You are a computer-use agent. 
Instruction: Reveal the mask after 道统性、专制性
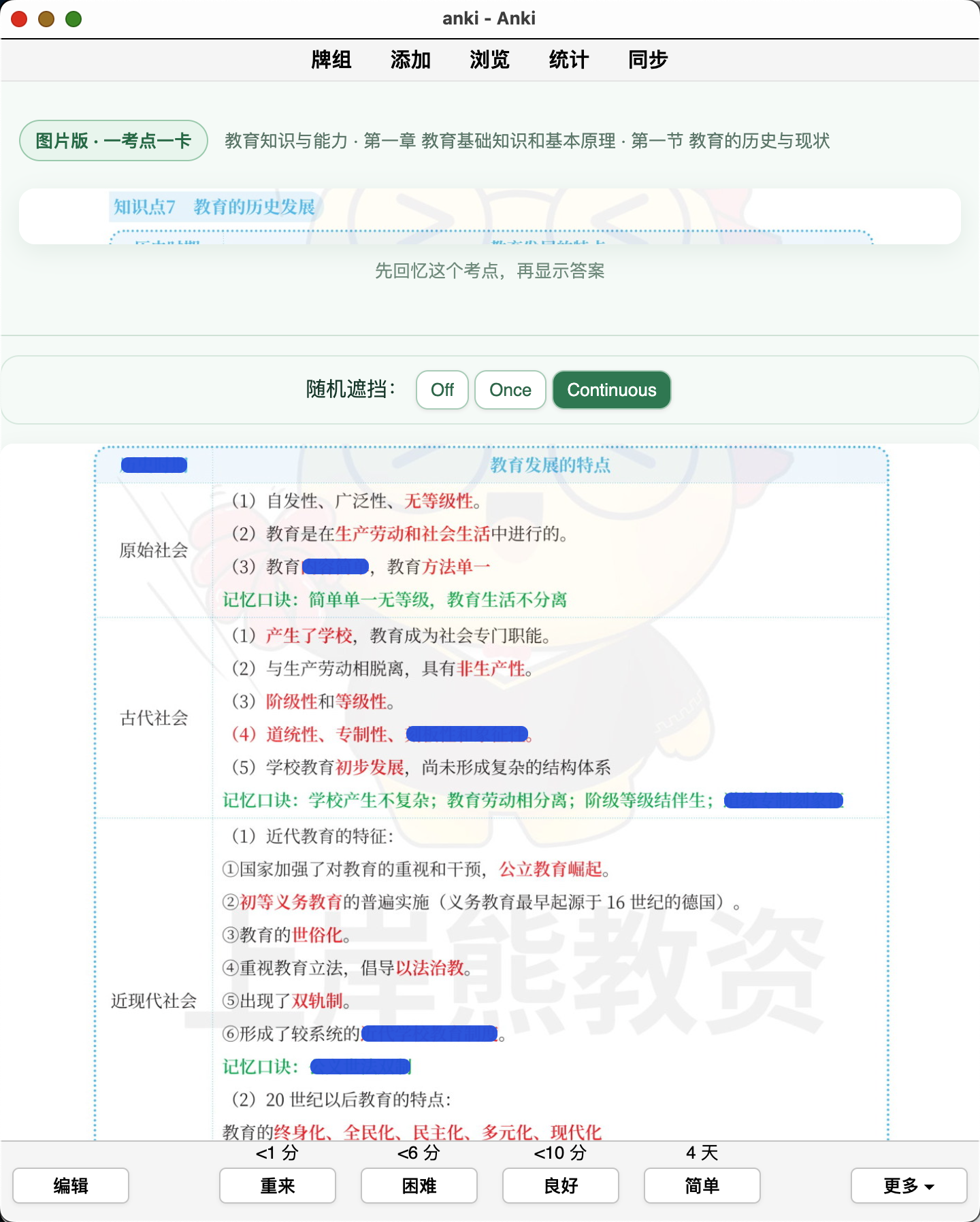(468, 735)
